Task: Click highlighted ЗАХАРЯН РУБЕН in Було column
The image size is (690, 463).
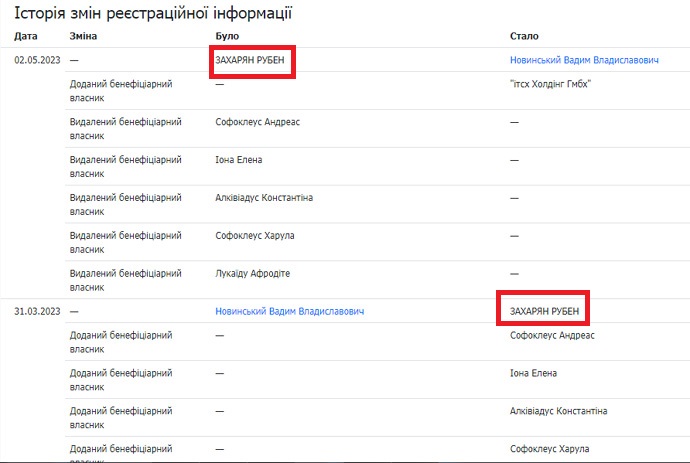Action: point(254,61)
